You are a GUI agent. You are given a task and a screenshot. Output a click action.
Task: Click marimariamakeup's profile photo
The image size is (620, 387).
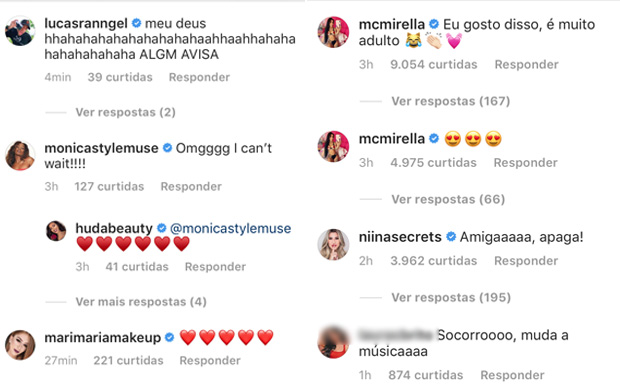20,345
